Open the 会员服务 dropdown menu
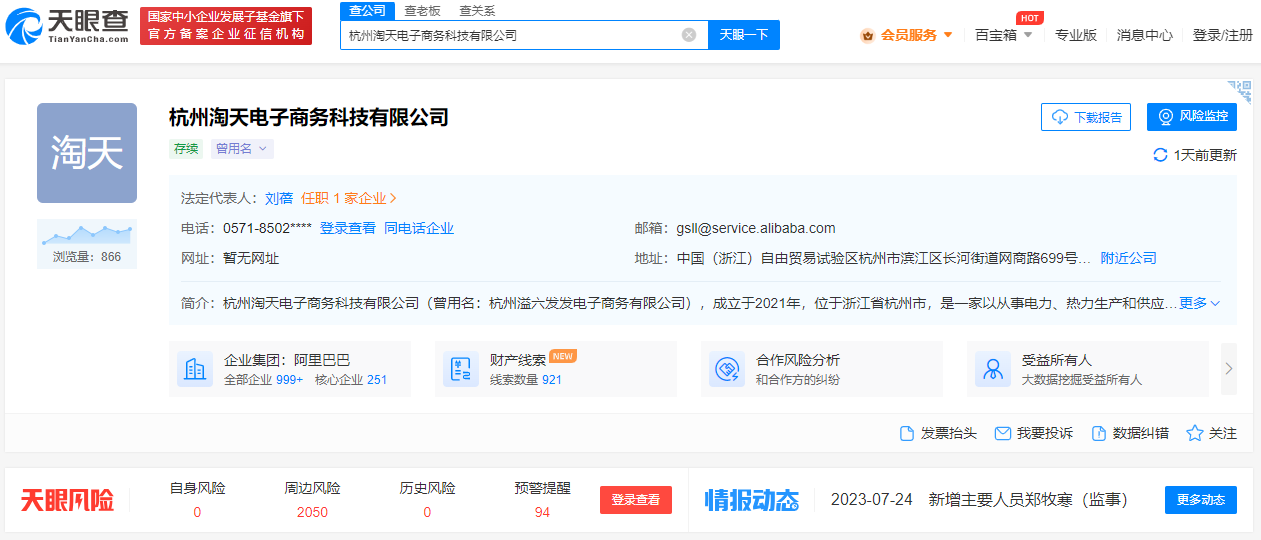The image size is (1261, 540). point(907,35)
